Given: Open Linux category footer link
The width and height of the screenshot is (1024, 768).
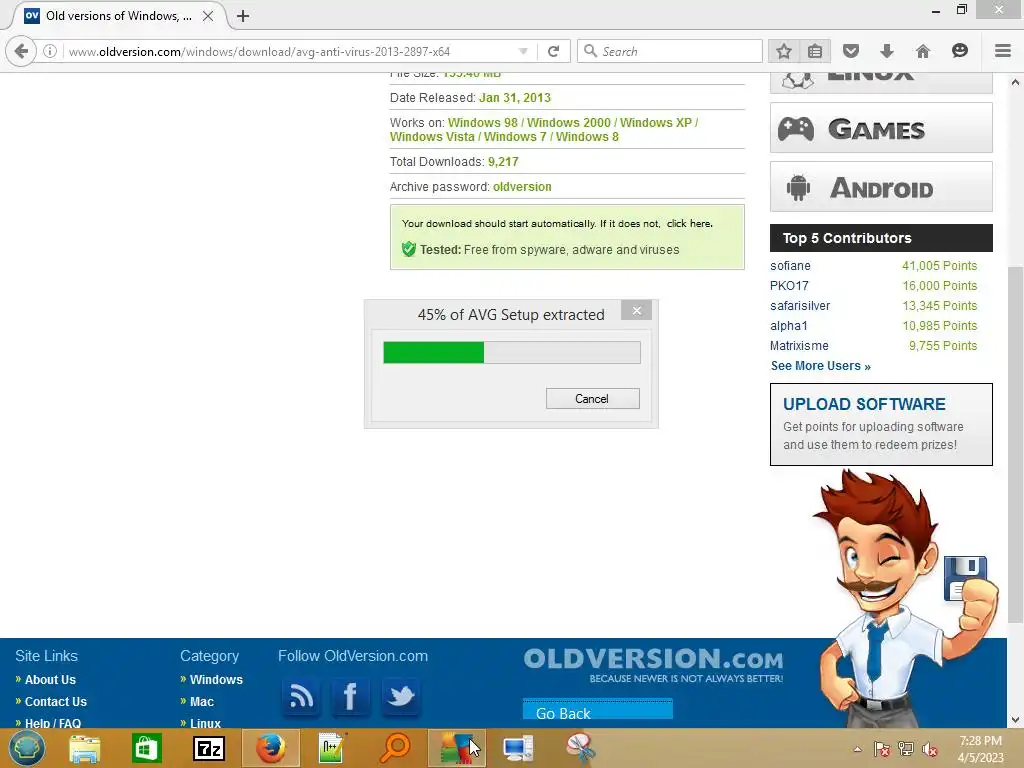Looking at the screenshot, I should click(205, 722).
